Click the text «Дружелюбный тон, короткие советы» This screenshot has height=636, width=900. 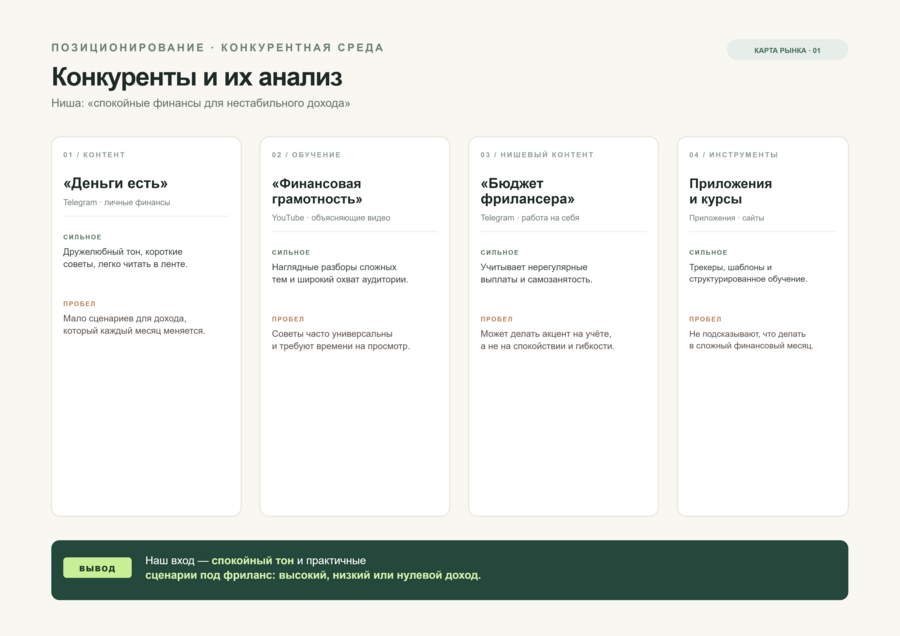[x=125, y=258]
